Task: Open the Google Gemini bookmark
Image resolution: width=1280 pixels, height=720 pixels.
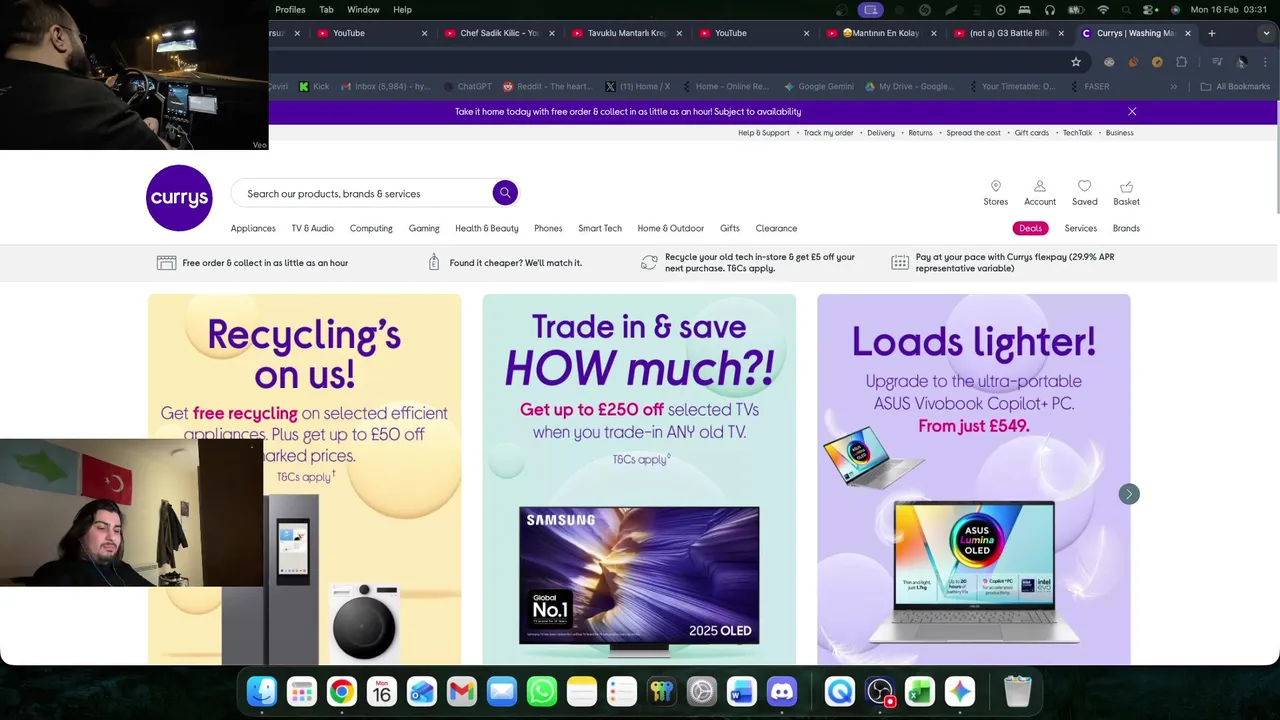Action: click(x=819, y=87)
